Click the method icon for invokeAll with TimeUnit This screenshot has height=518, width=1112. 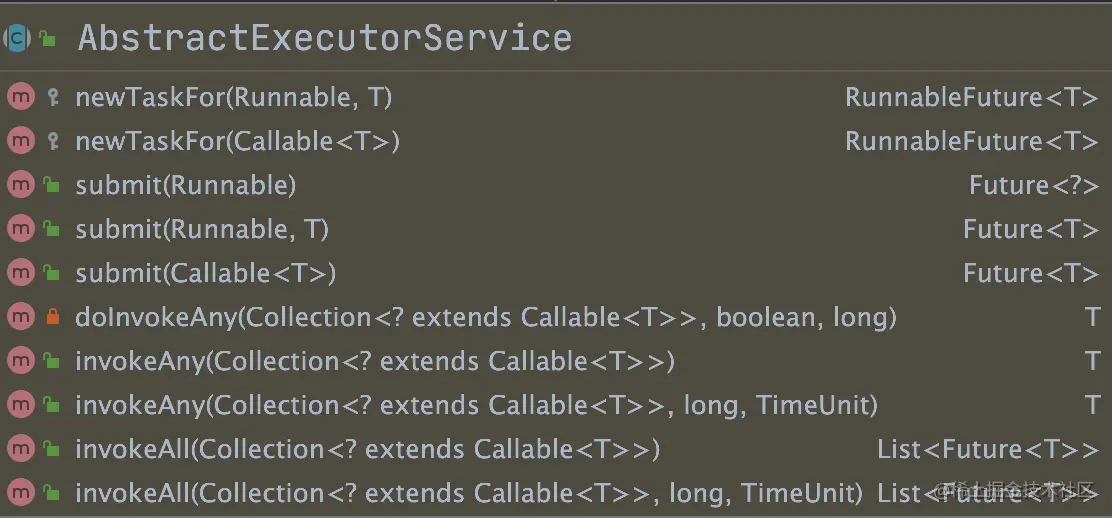(x=20, y=493)
